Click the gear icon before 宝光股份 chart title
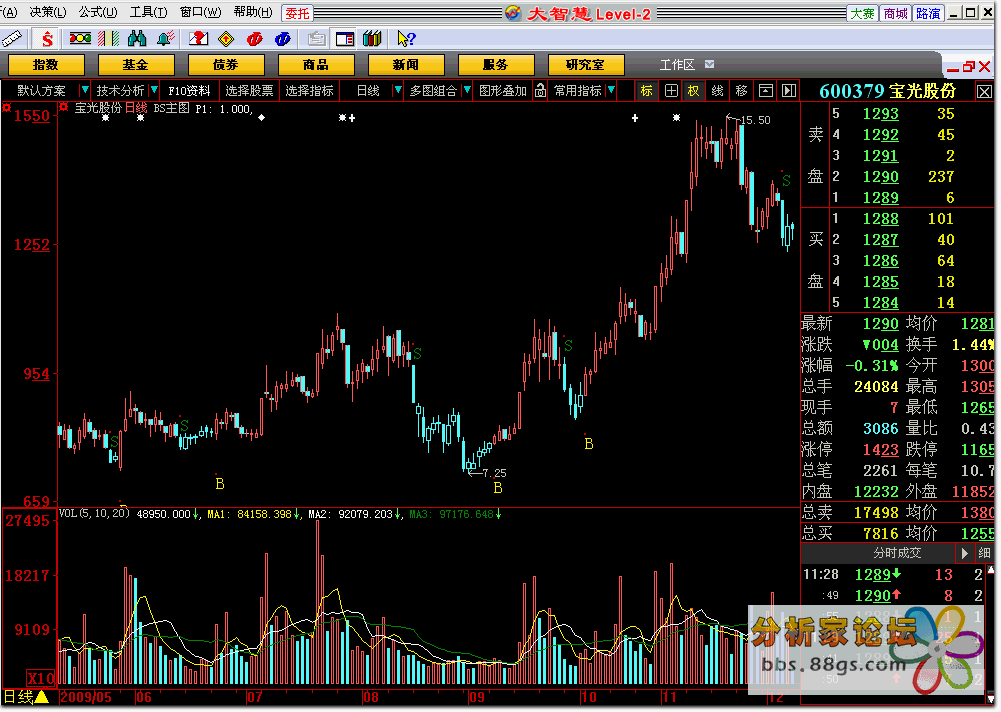The image size is (1001, 712). [x=64, y=107]
